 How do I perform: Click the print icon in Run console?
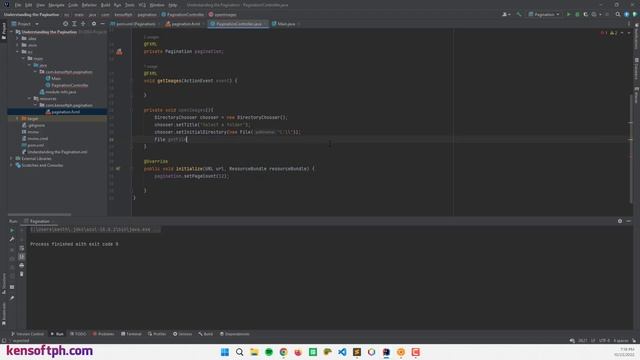click(x=22, y=265)
